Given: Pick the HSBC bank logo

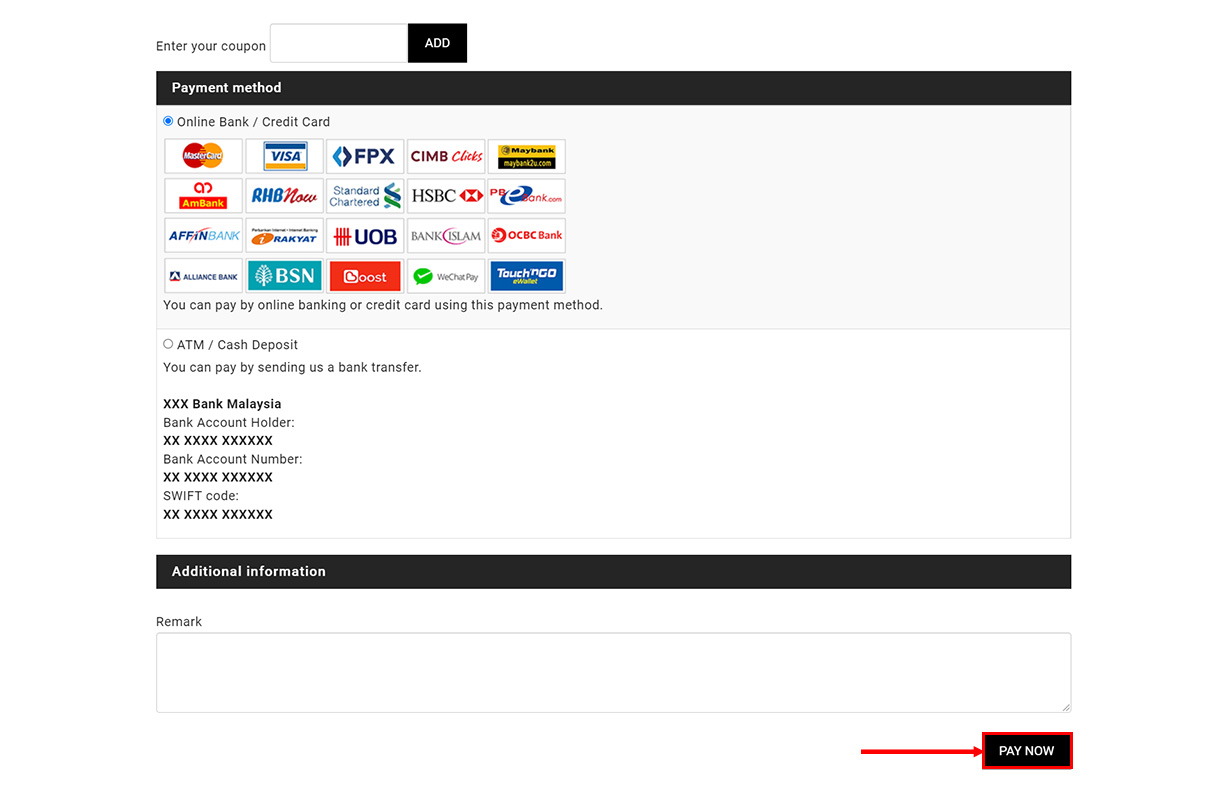Looking at the screenshot, I should pos(446,196).
